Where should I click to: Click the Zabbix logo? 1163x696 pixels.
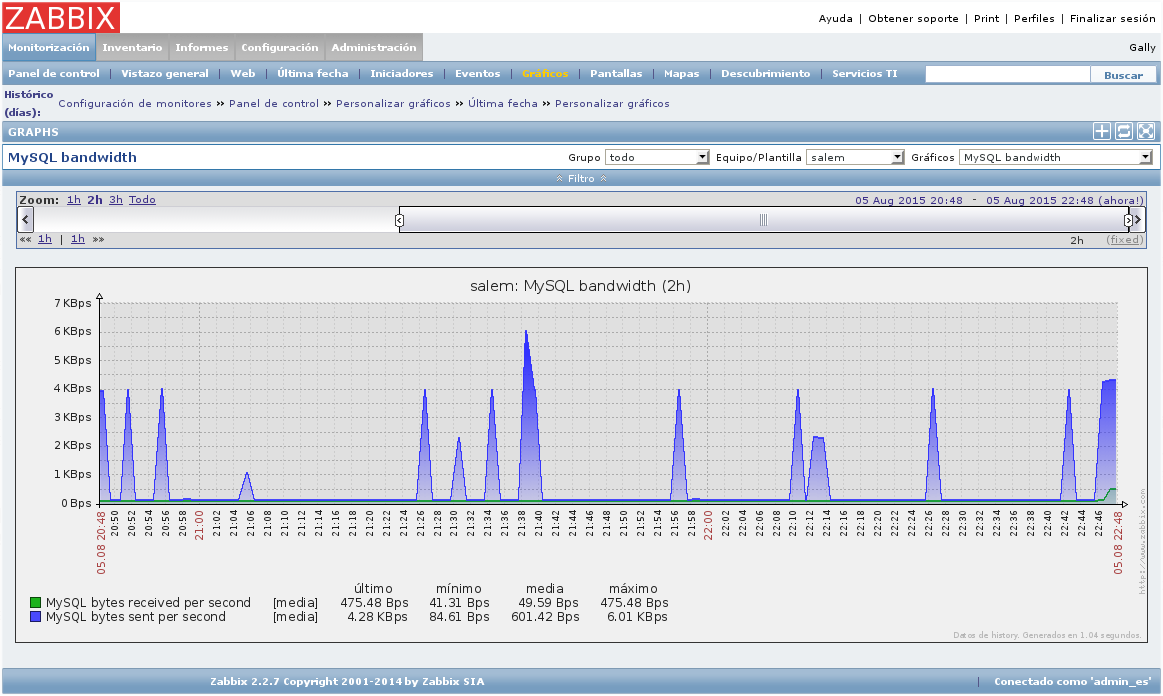point(61,17)
